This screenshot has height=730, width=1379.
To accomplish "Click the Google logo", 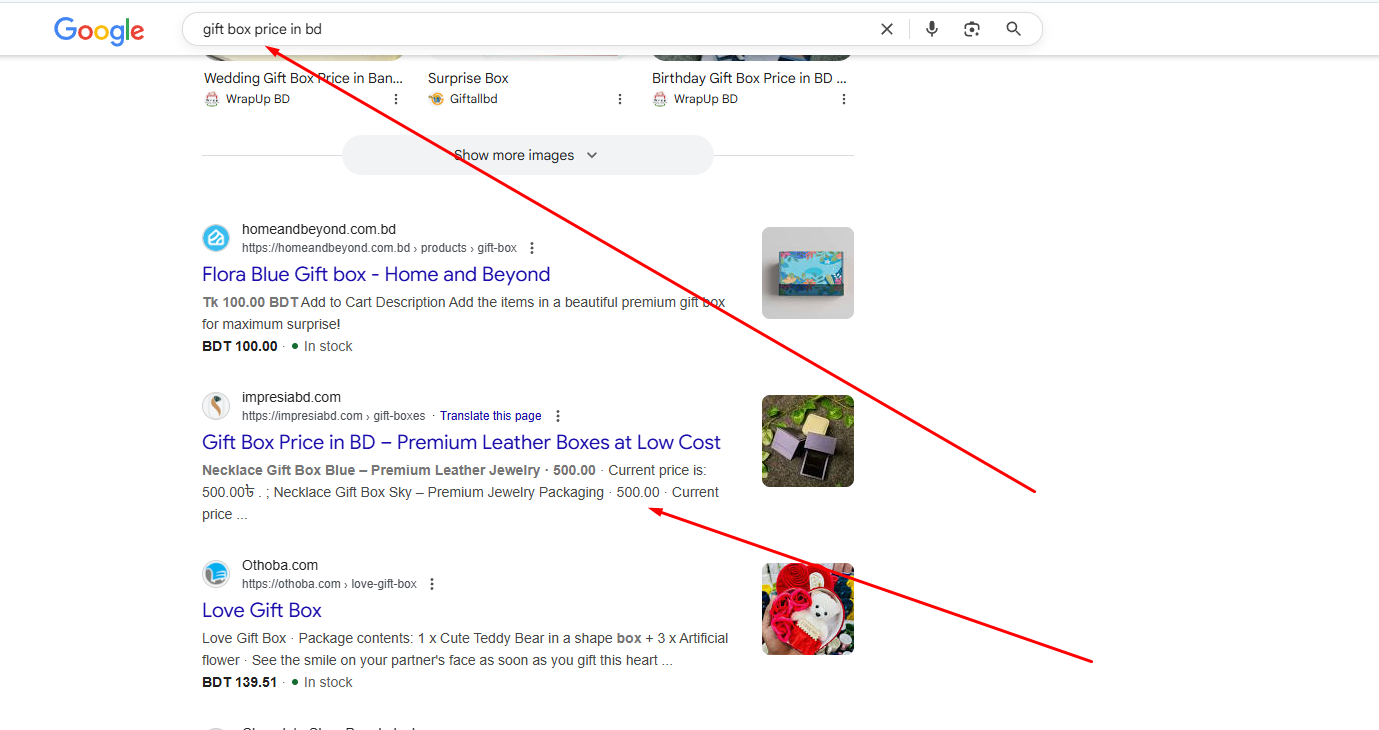I will [99, 30].
